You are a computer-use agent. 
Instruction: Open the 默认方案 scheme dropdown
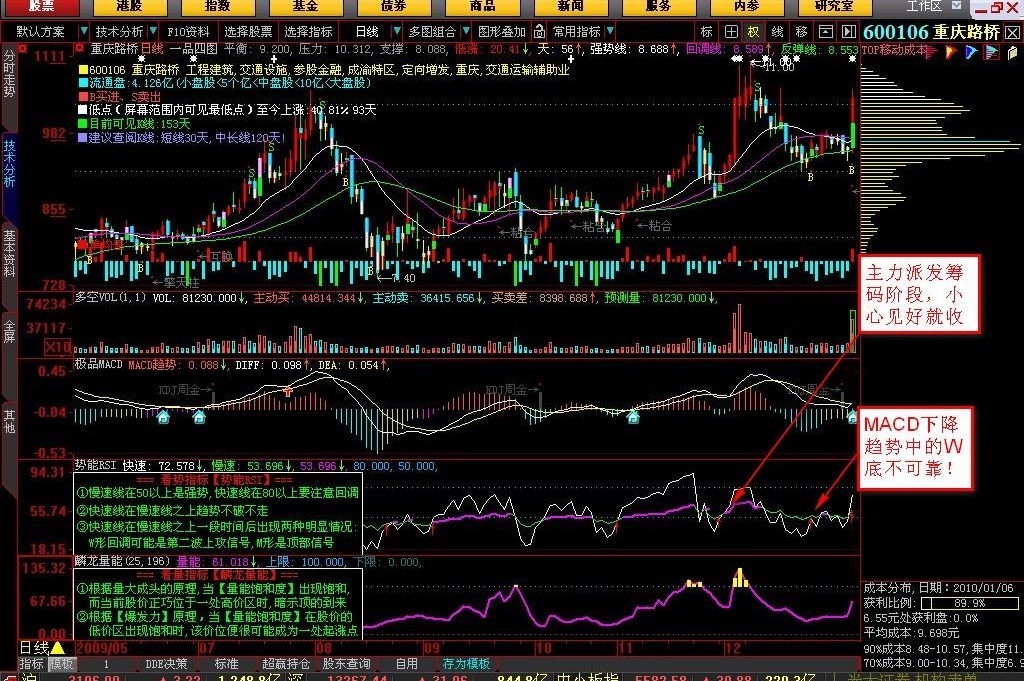(83, 31)
